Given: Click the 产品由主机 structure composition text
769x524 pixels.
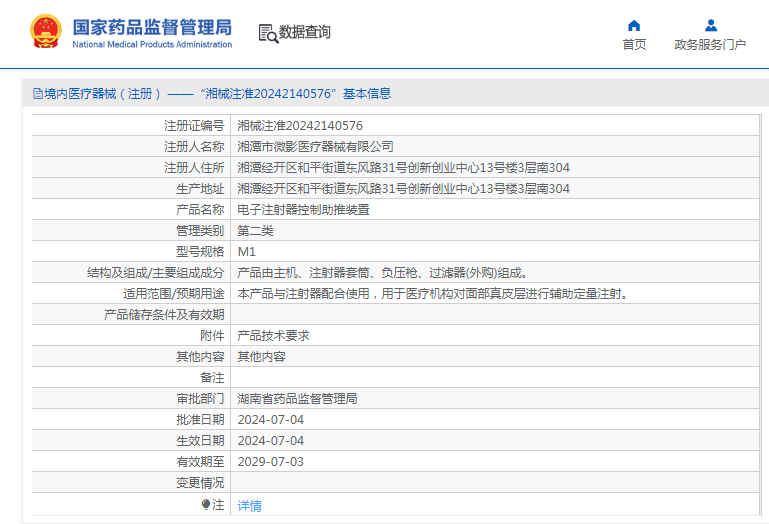Looking at the screenshot, I should (x=383, y=273).
